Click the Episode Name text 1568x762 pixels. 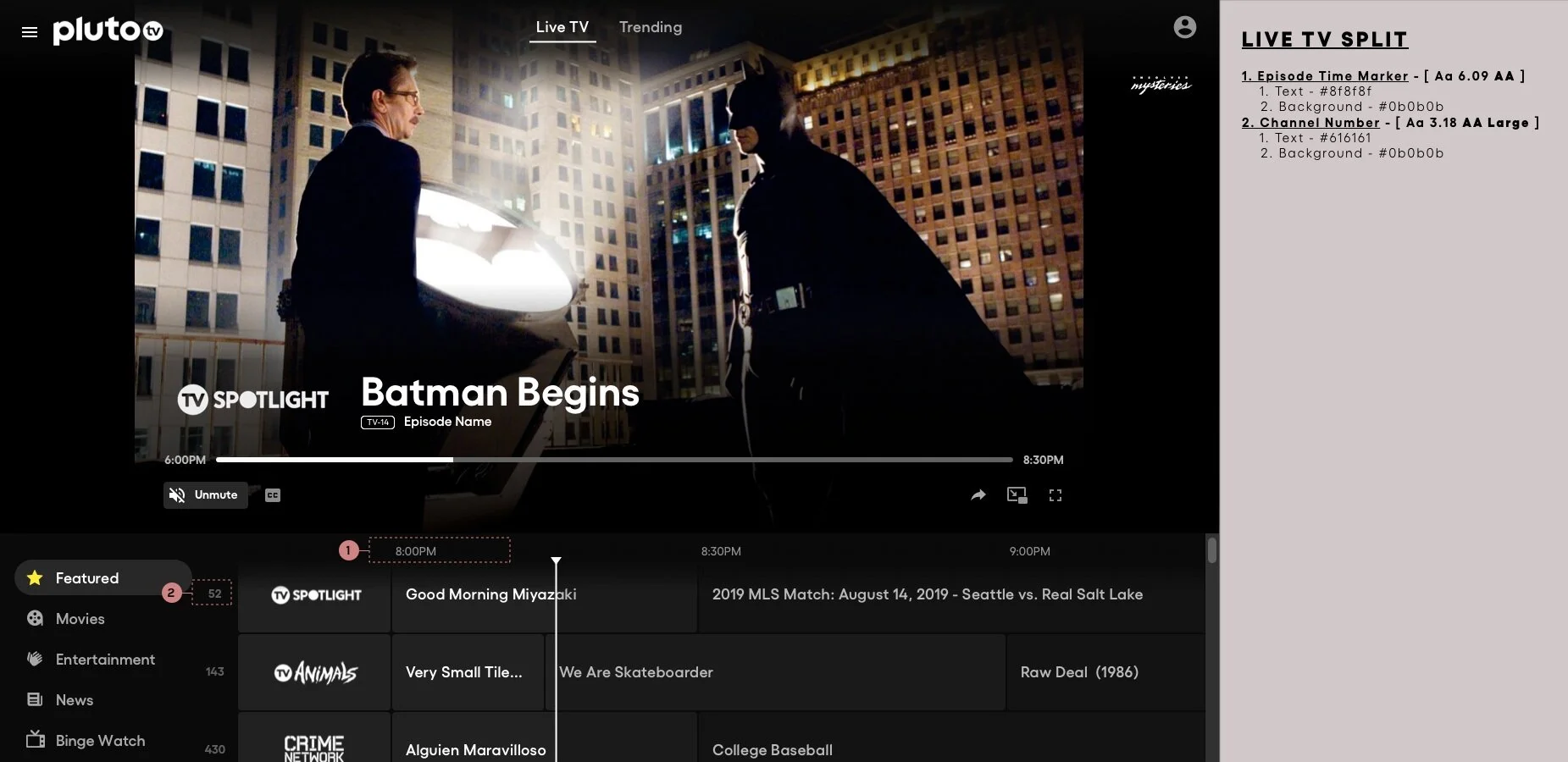coord(447,422)
